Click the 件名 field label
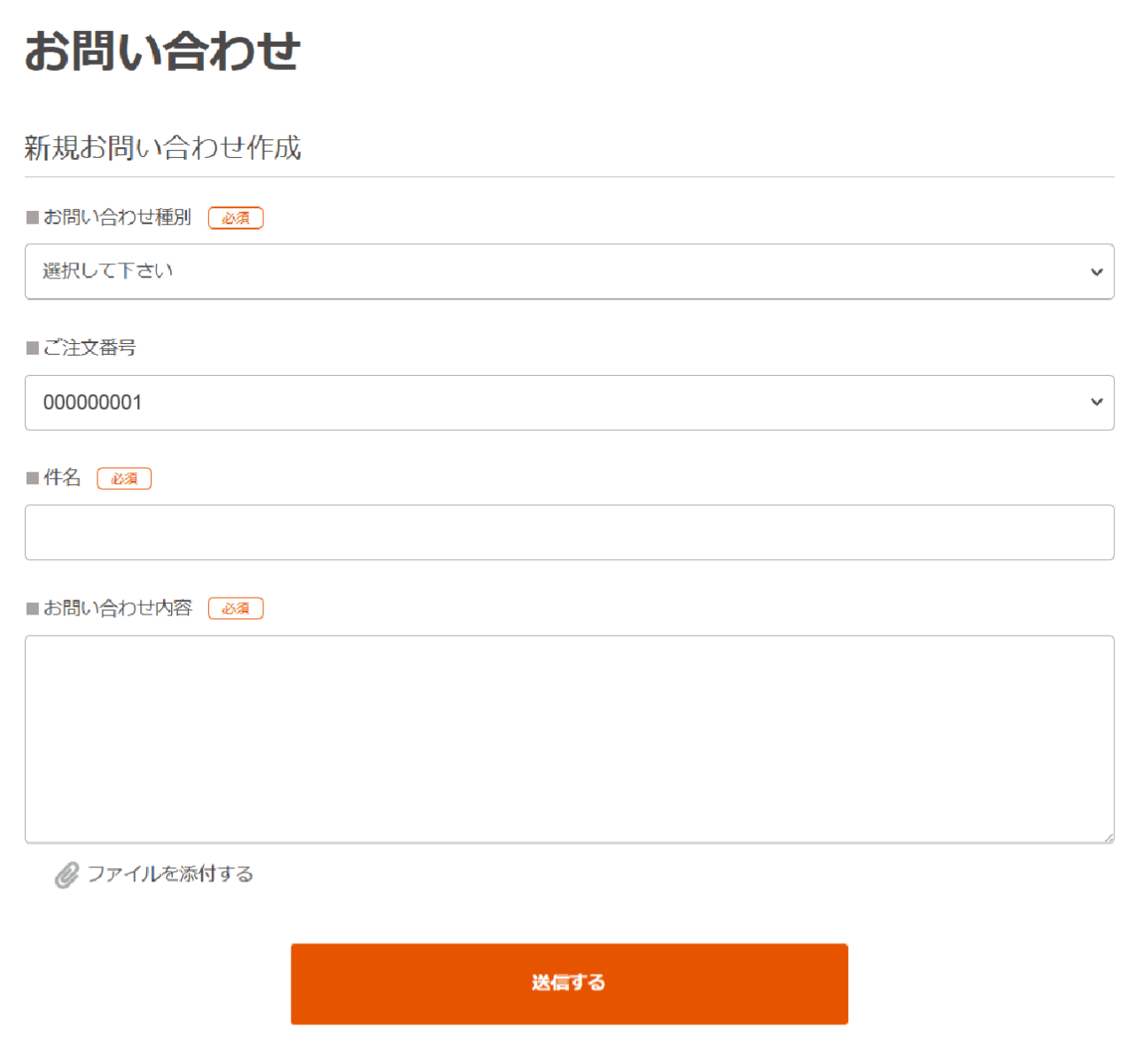The width and height of the screenshot is (1146, 1064). tap(62, 478)
